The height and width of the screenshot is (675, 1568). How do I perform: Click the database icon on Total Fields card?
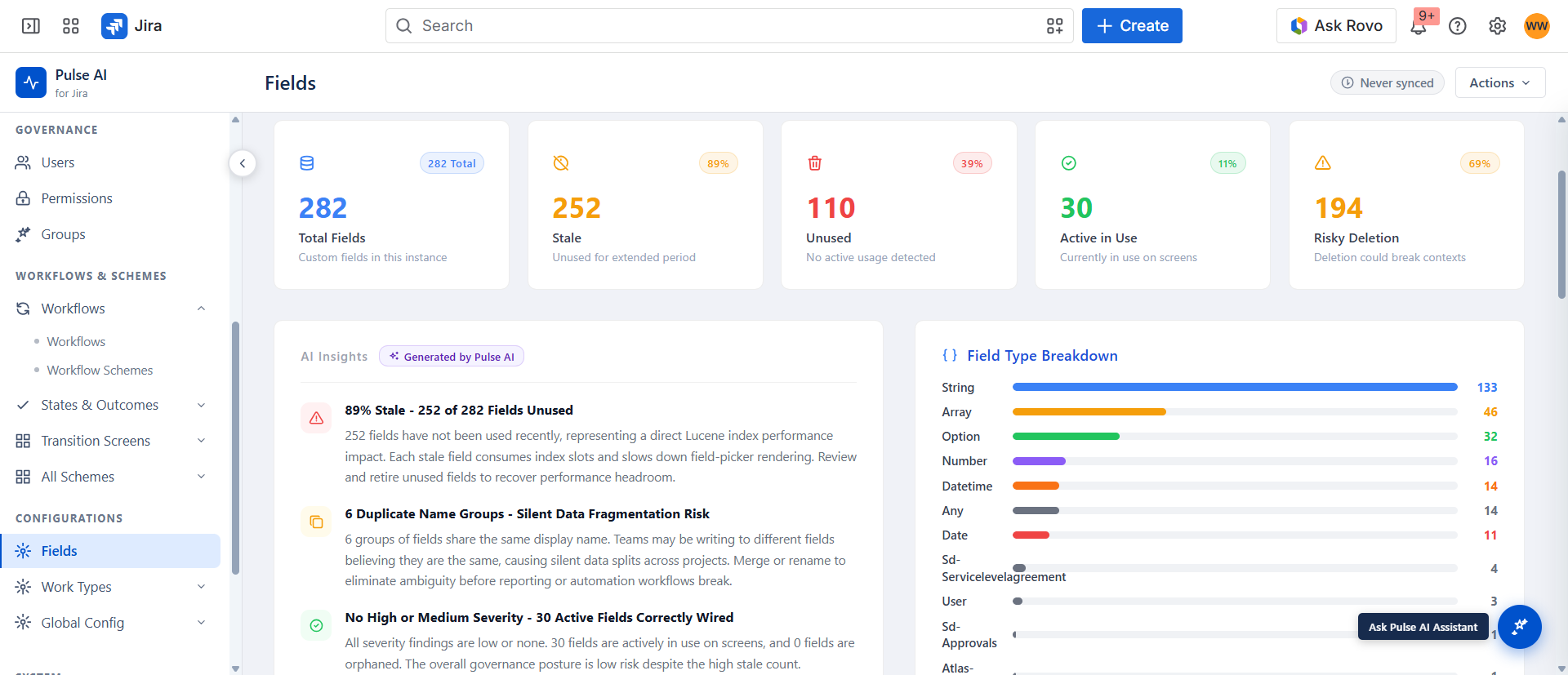(x=307, y=163)
